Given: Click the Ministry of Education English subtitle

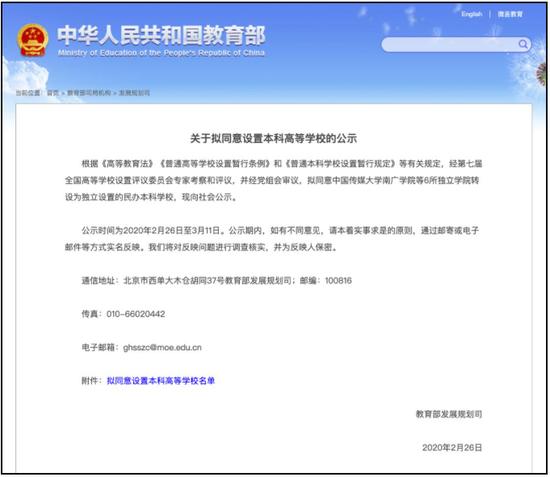Looking at the screenshot, I should pos(161,53).
